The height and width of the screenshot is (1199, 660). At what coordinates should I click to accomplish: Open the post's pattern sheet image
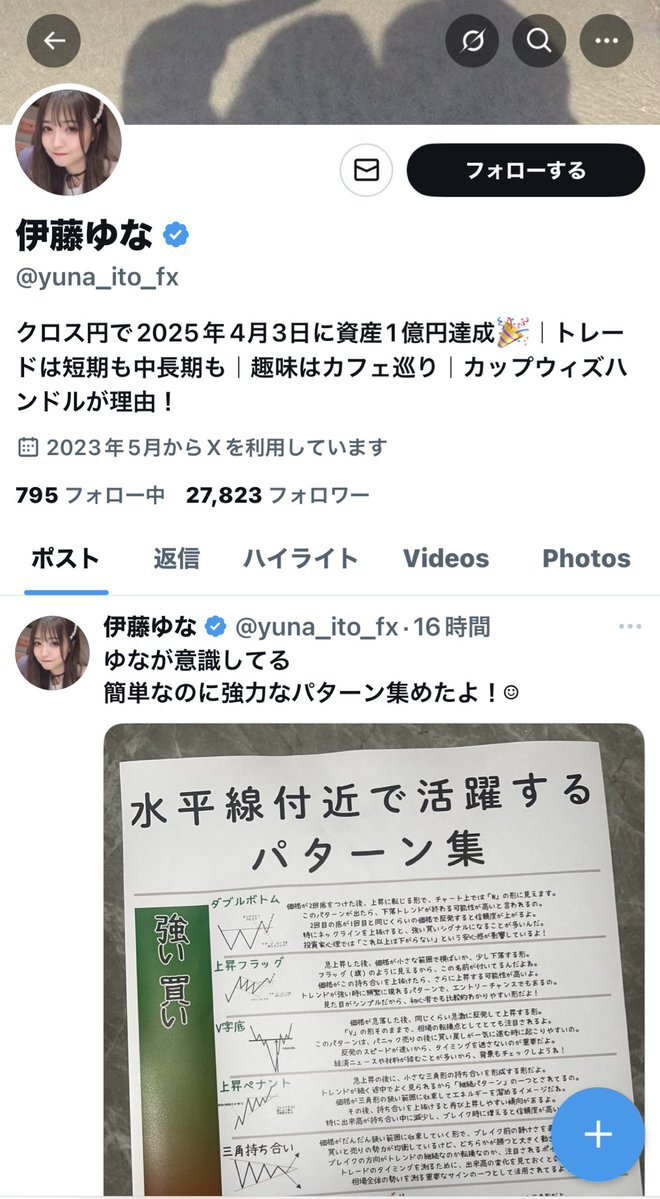pos(374,960)
